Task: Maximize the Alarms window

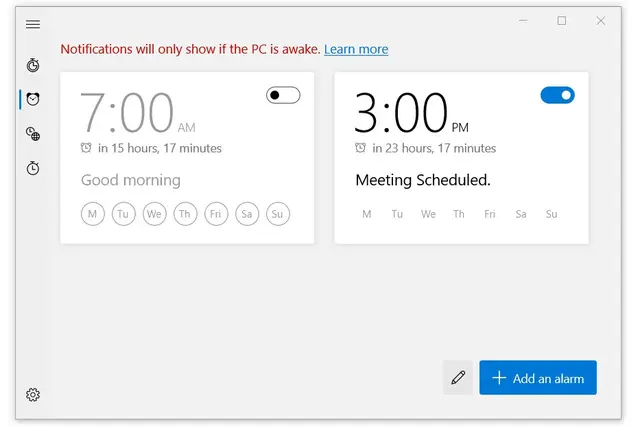Action: [562, 20]
